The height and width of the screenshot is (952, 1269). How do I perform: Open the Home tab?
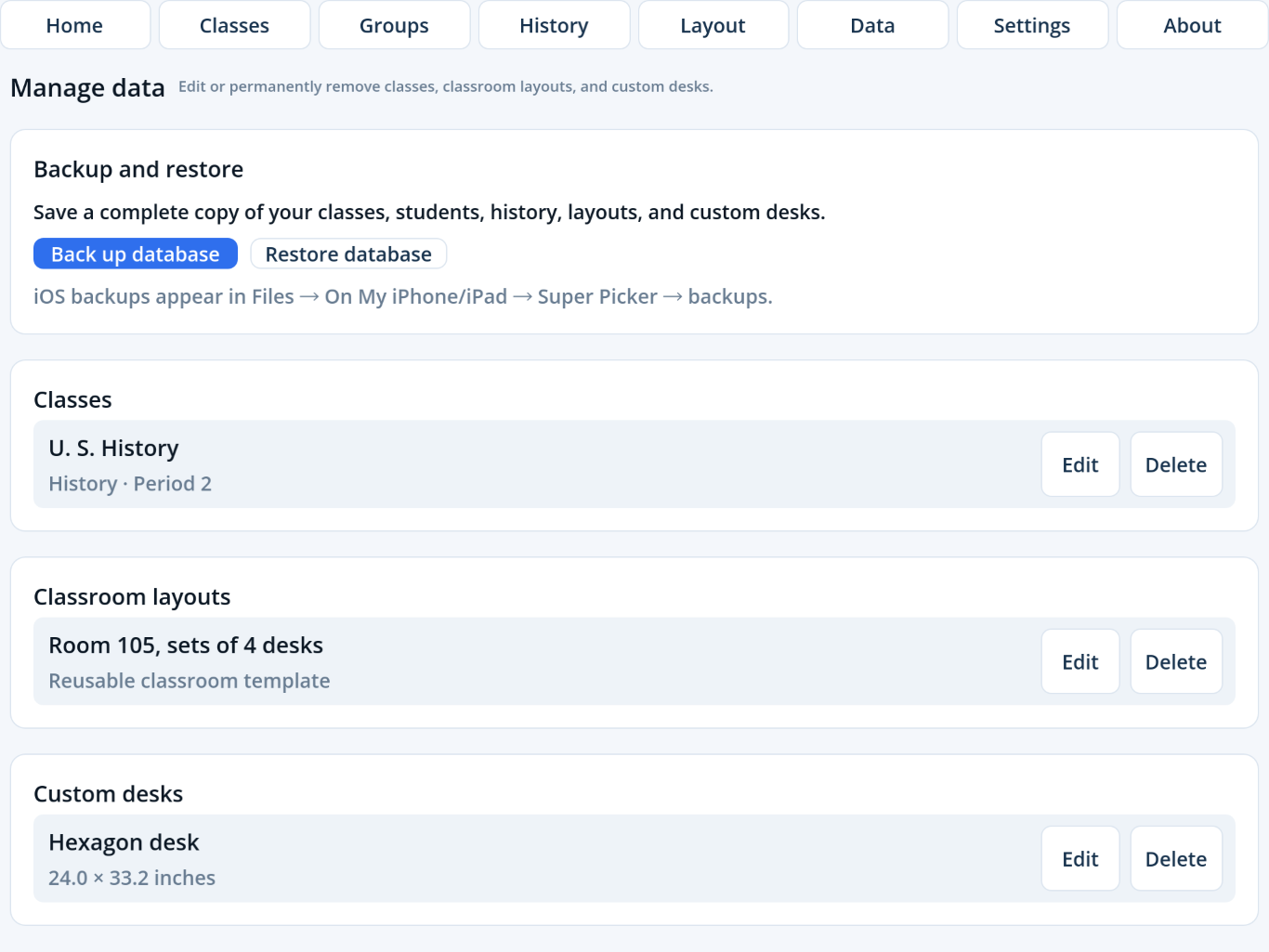pos(75,25)
